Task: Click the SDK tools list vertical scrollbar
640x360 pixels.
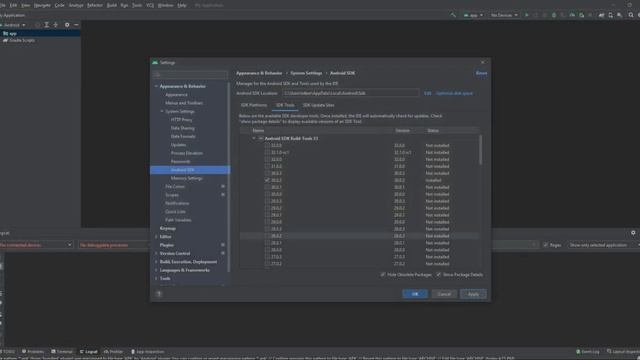Action: [480, 150]
